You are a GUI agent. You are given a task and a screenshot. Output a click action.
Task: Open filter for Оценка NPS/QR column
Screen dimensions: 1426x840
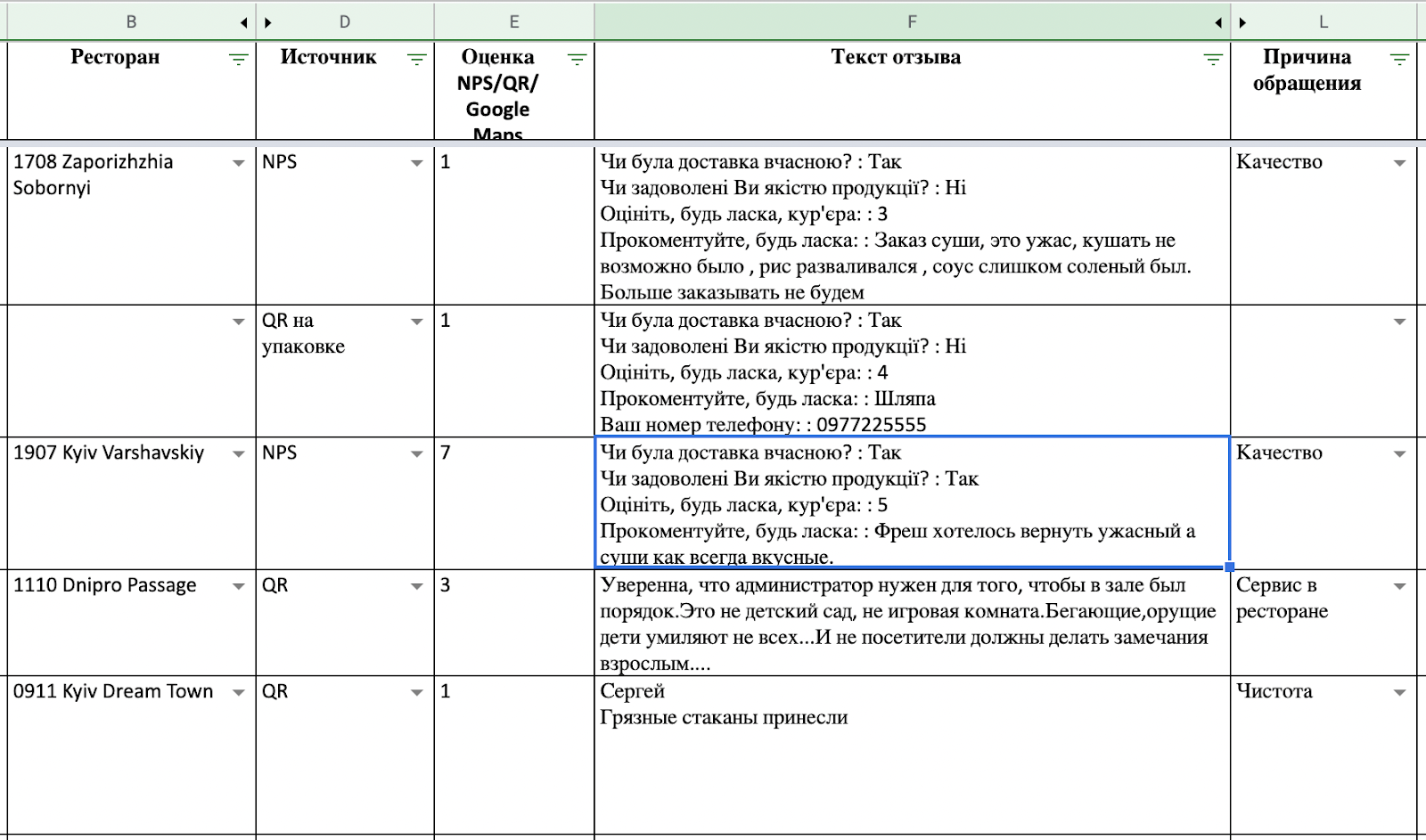577,60
